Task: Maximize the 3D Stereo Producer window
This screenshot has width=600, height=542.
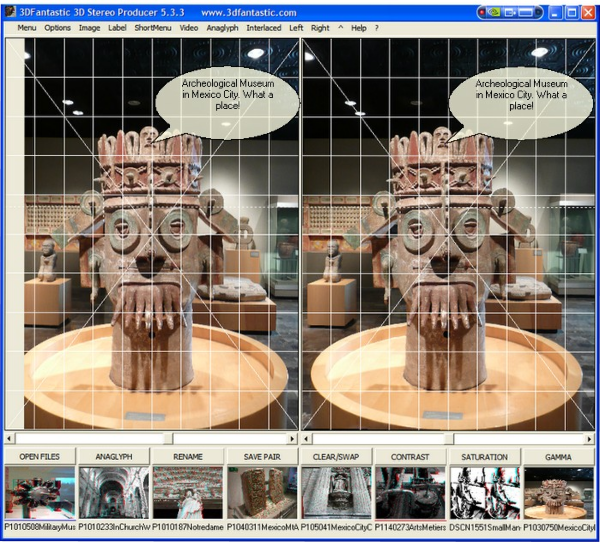Action: 572,13
